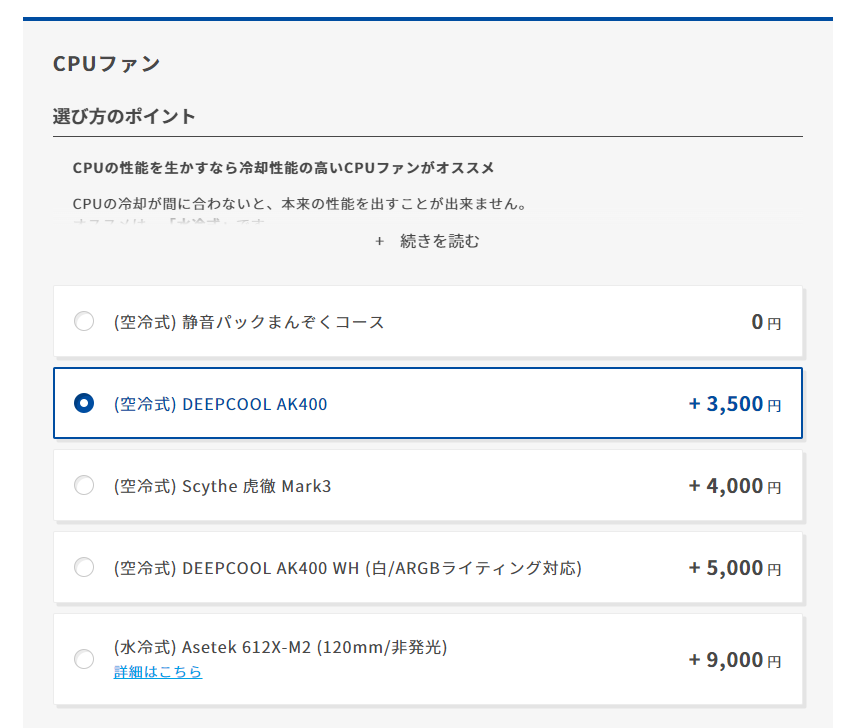Viewport: 848px width, 728px height.
Task: Click the 0円 price text
Action: (766, 322)
